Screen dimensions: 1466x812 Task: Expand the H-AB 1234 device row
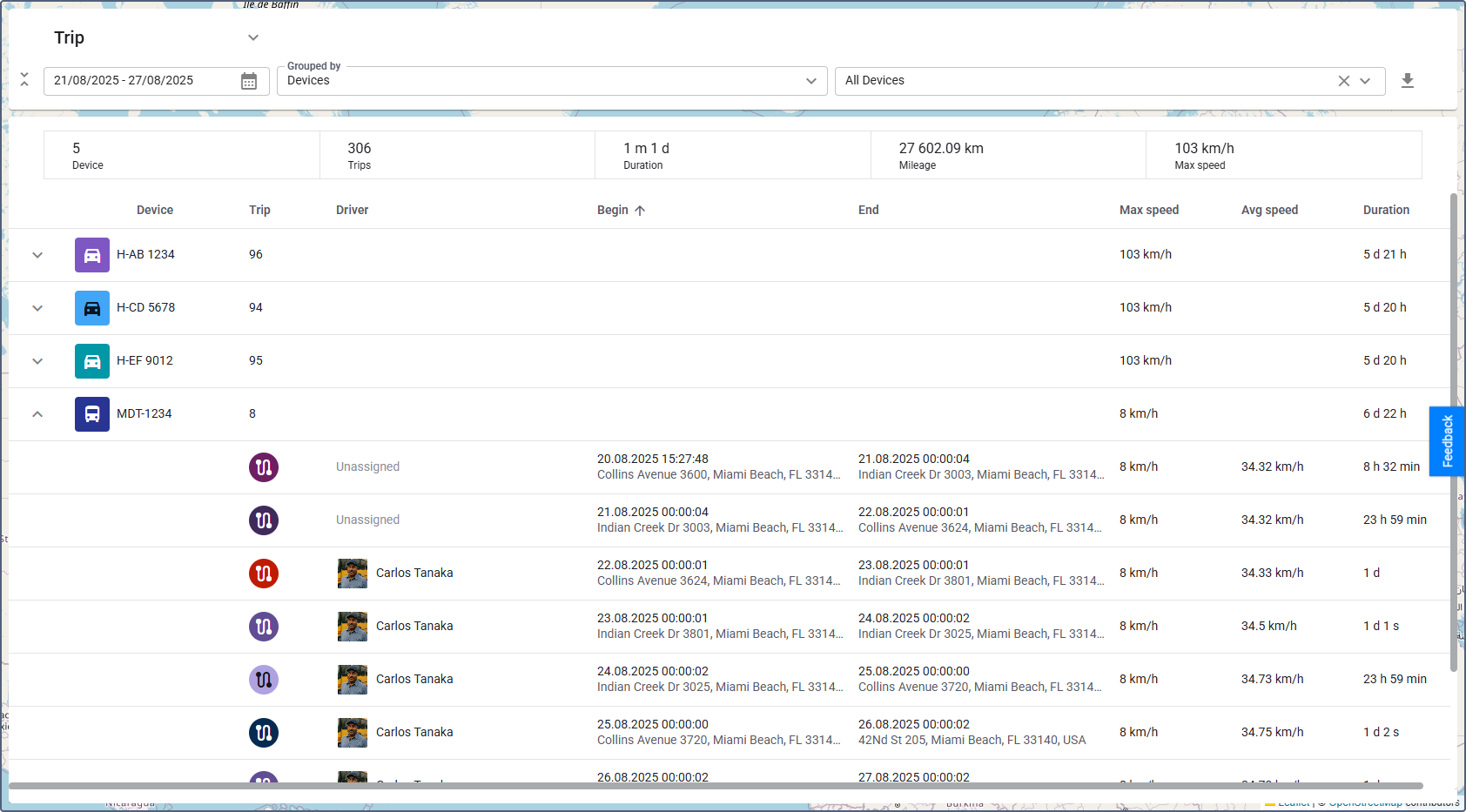coord(37,255)
